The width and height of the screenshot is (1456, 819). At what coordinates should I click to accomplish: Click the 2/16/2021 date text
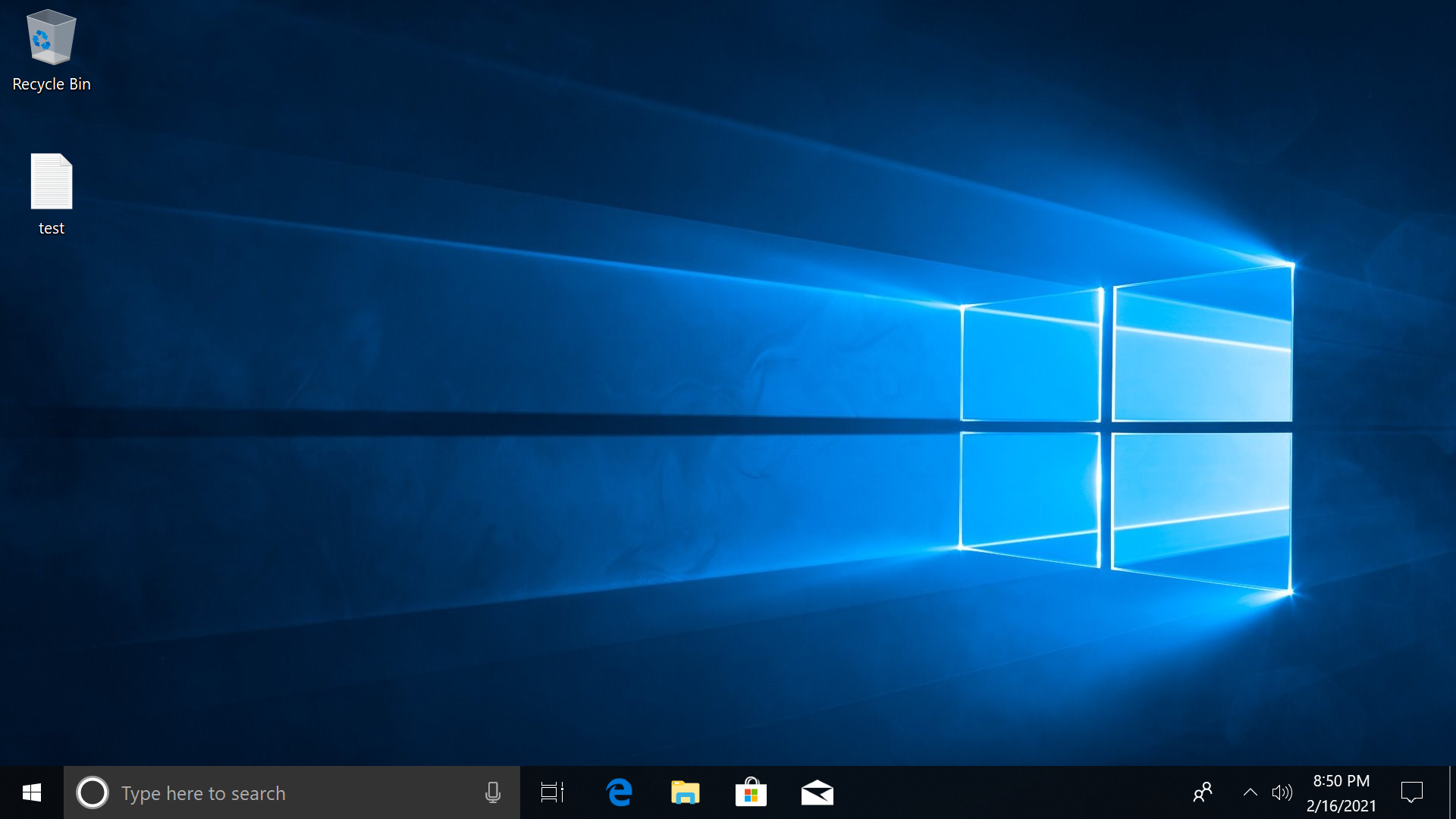click(1341, 806)
